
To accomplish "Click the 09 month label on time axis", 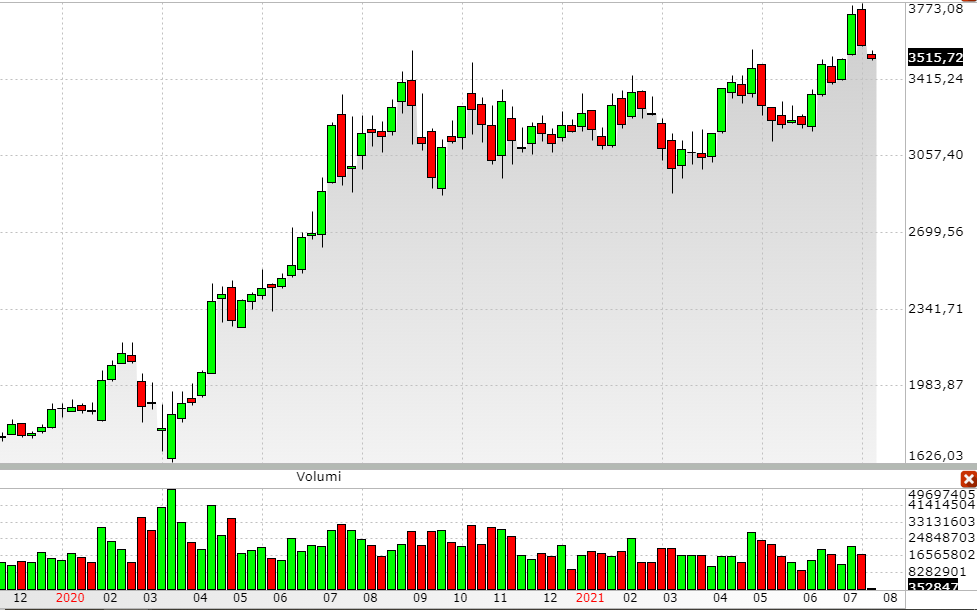I will point(420,598).
